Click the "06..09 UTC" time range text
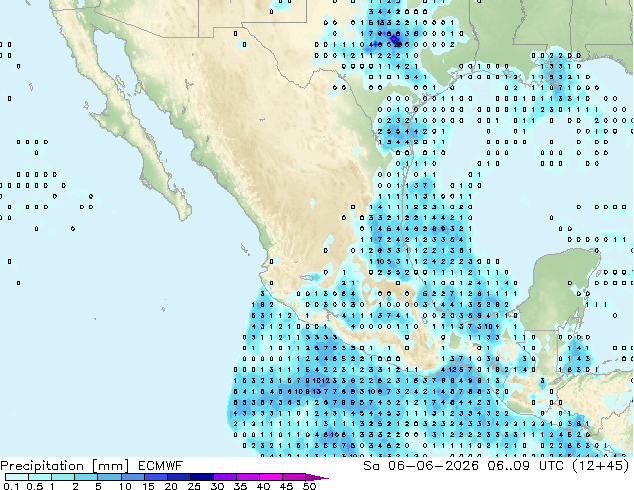The height and width of the screenshot is (490, 634). (x=526, y=466)
